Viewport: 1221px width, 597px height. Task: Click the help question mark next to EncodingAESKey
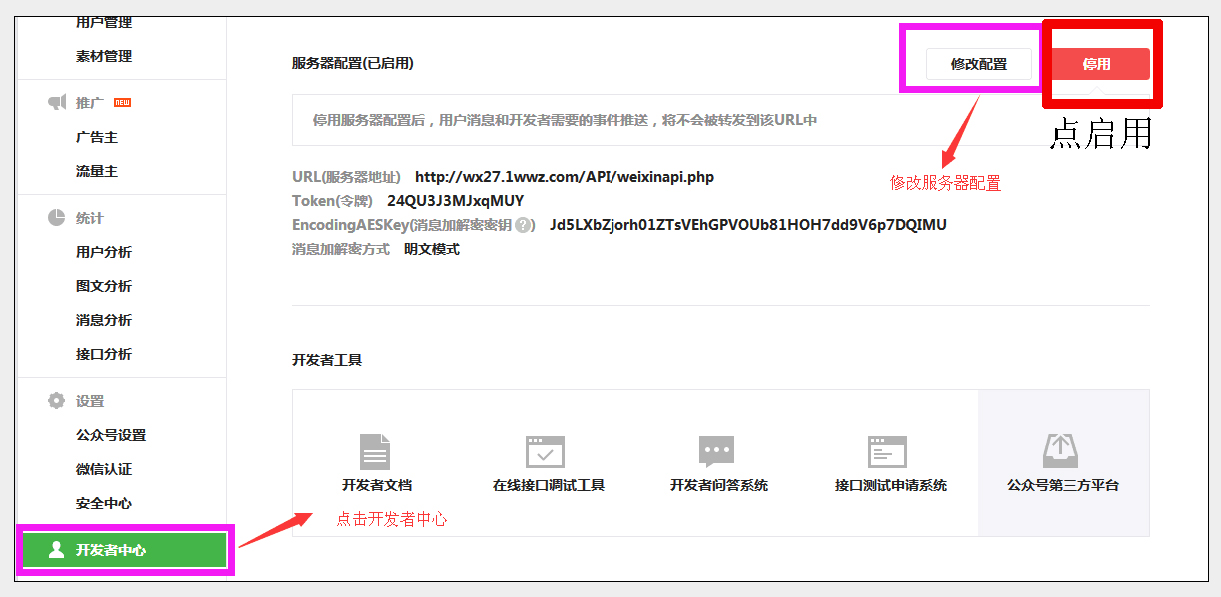(x=523, y=225)
